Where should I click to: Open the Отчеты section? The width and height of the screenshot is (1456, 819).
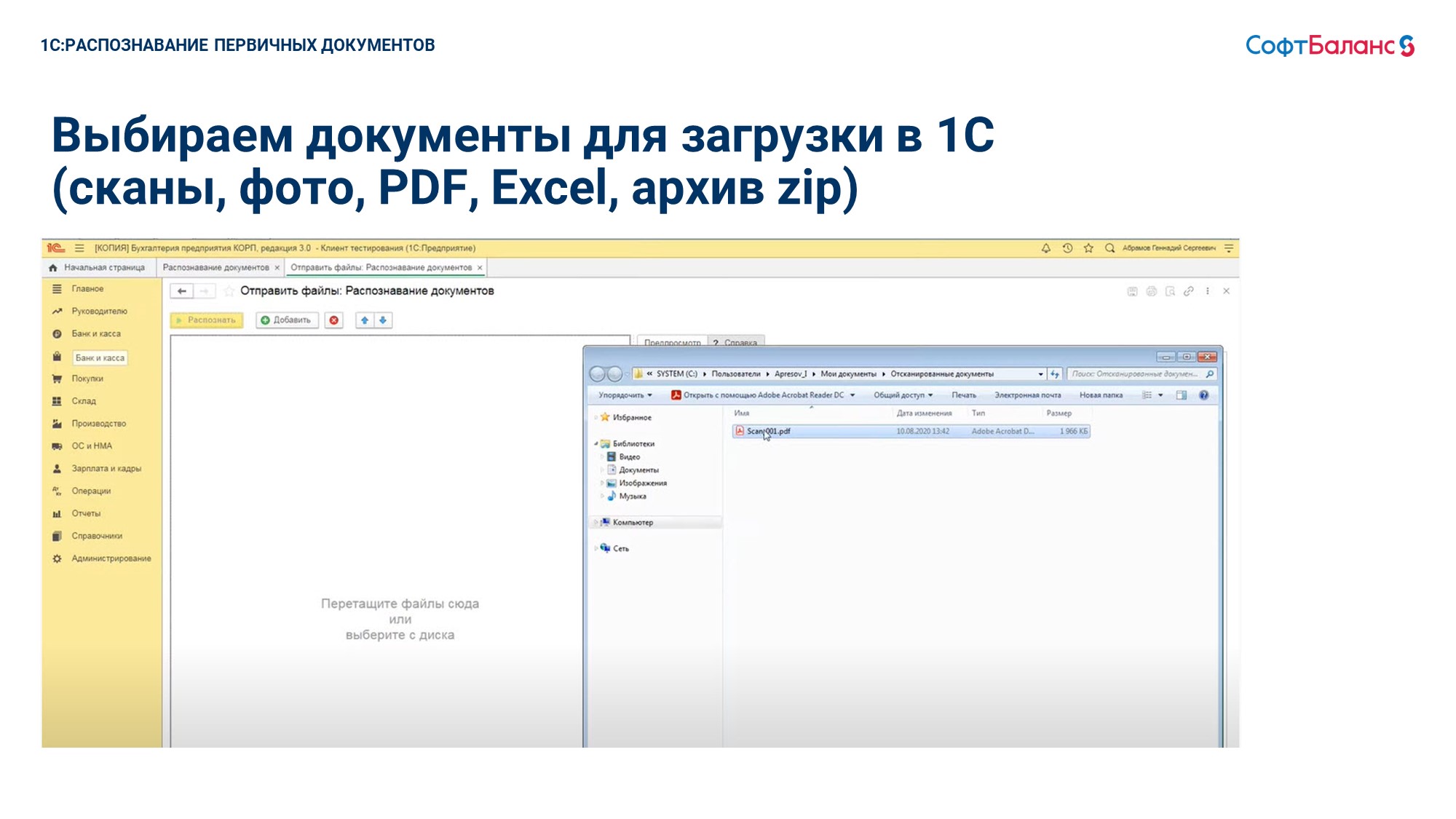[x=86, y=514]
